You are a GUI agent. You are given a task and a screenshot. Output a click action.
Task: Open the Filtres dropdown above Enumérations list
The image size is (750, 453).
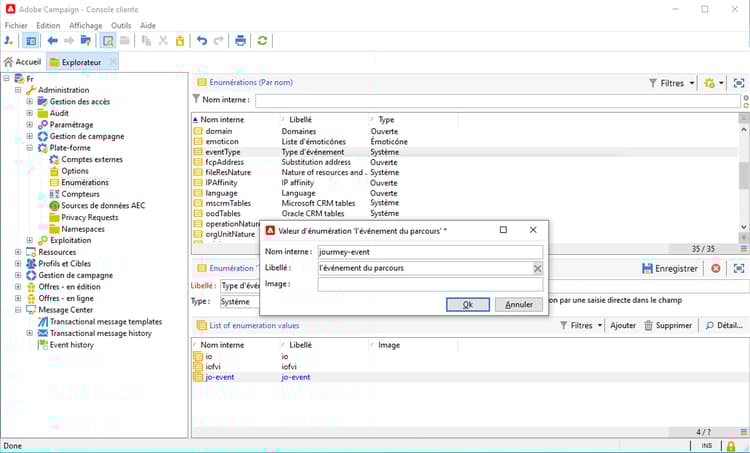pyautogui.click(x=672, y=83)
